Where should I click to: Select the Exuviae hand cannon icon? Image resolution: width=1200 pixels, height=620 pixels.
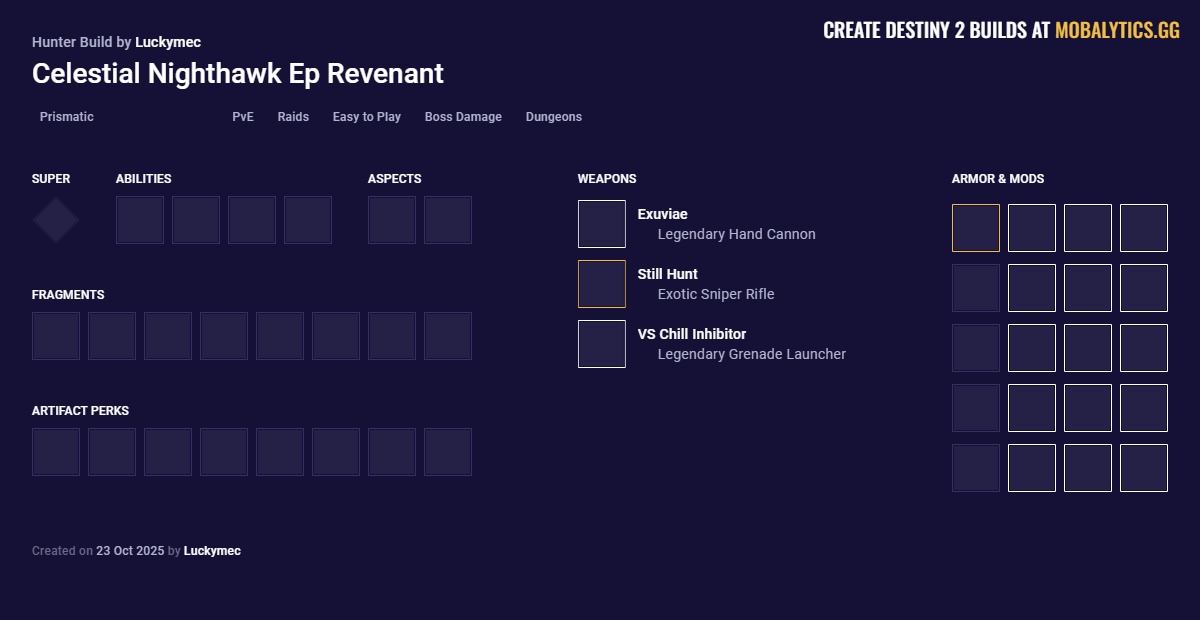point(602,224)
